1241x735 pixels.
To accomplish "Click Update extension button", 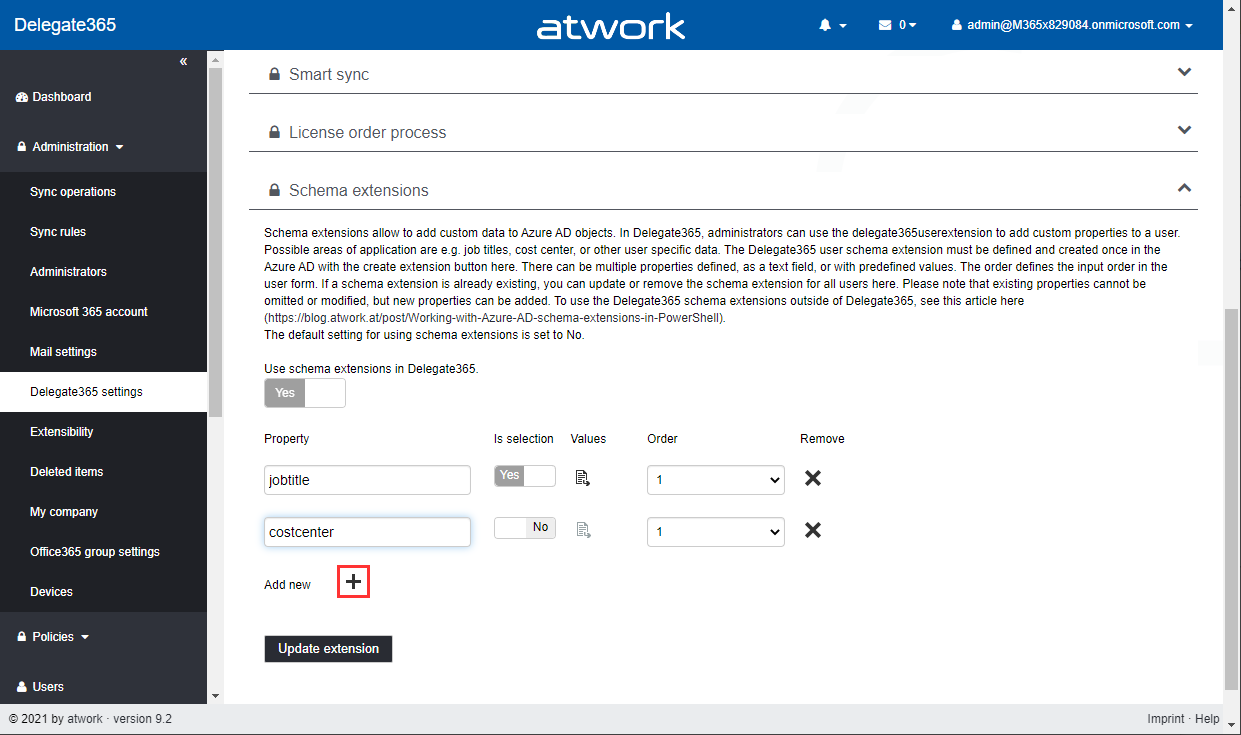I will point(328,649).
